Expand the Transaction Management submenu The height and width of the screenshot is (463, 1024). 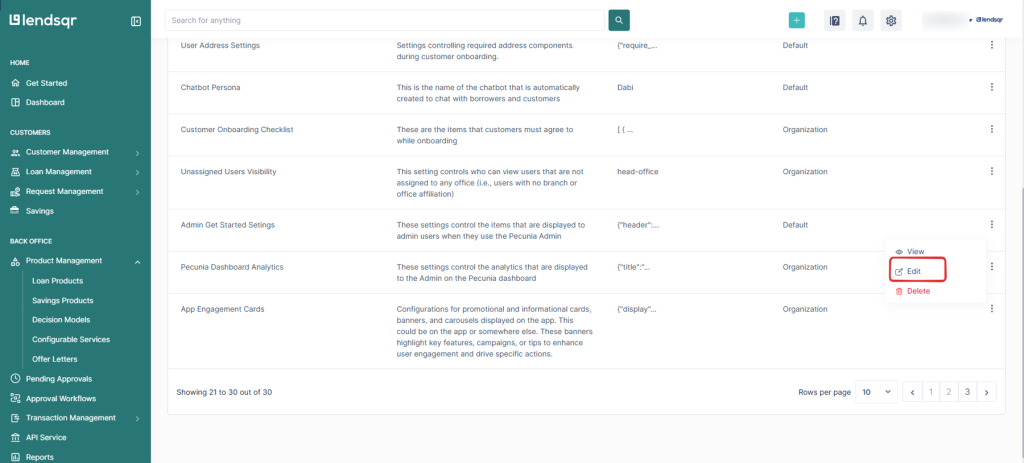tap(137, 418)
